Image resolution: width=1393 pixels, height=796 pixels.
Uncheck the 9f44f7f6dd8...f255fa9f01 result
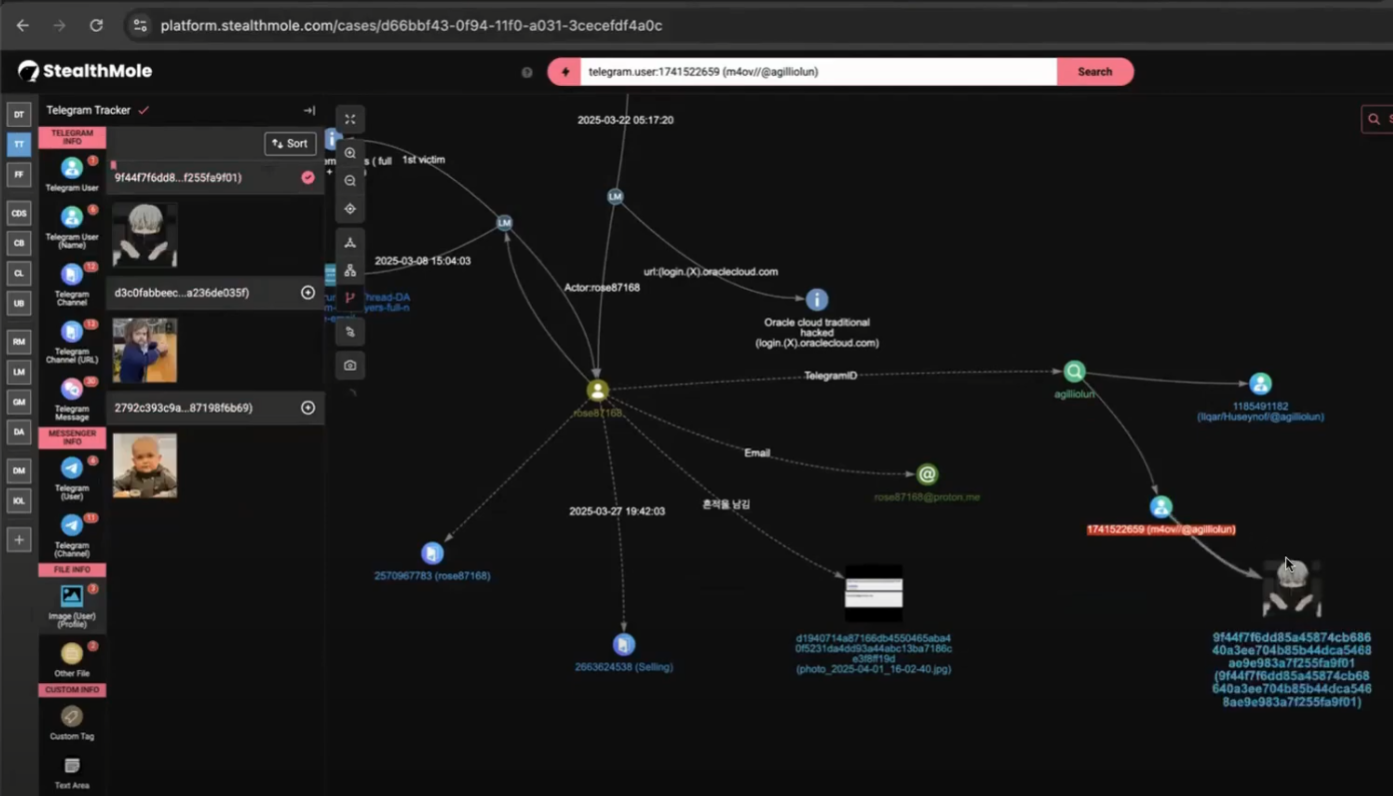click(x=308, y=177)
